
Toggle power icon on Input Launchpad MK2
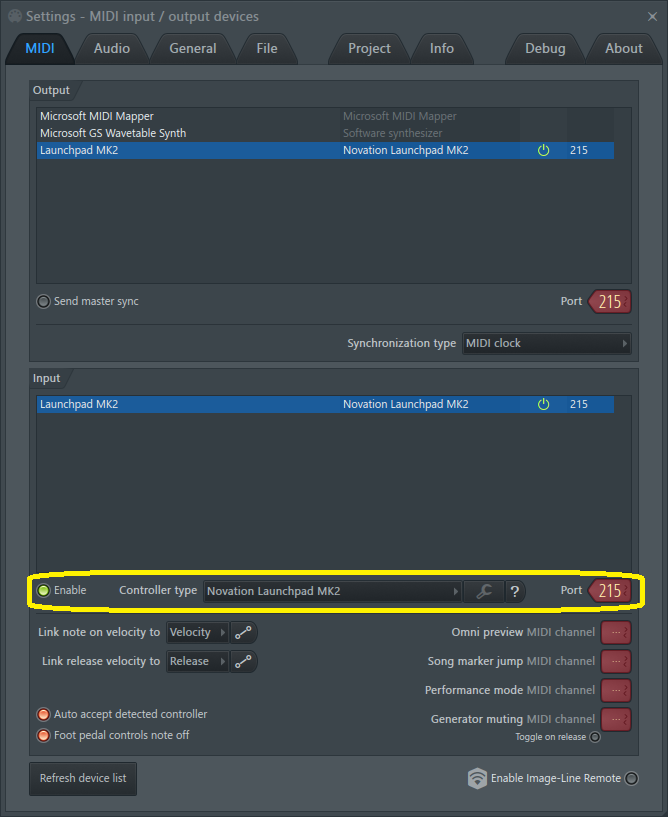click(543, 404)
